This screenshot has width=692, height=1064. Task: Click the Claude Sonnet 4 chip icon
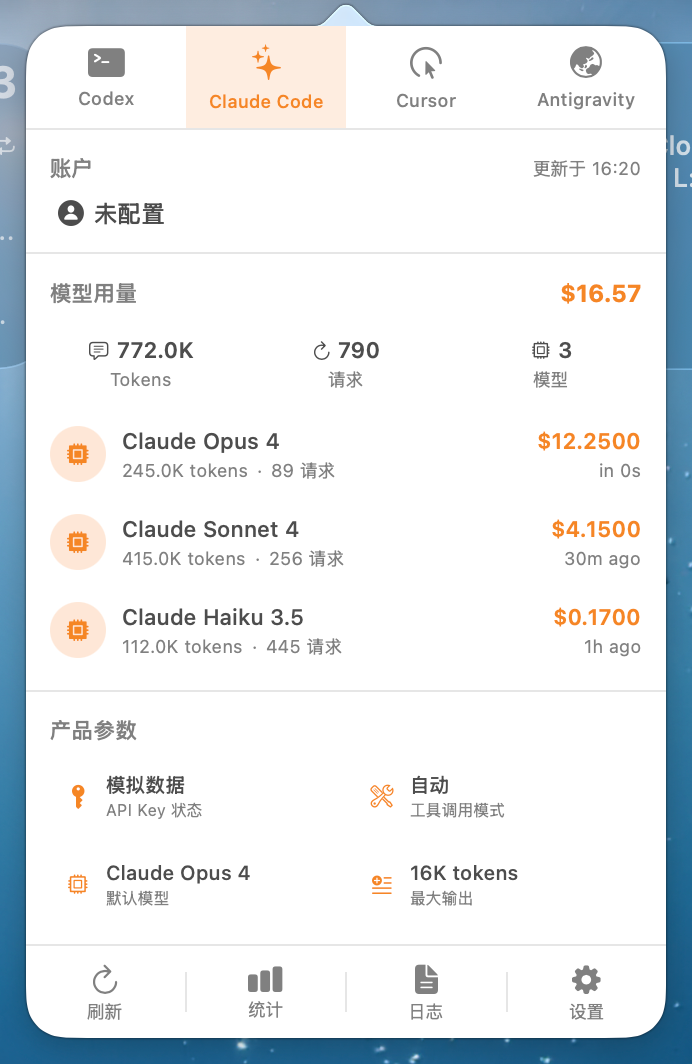[x=78, y=542]
